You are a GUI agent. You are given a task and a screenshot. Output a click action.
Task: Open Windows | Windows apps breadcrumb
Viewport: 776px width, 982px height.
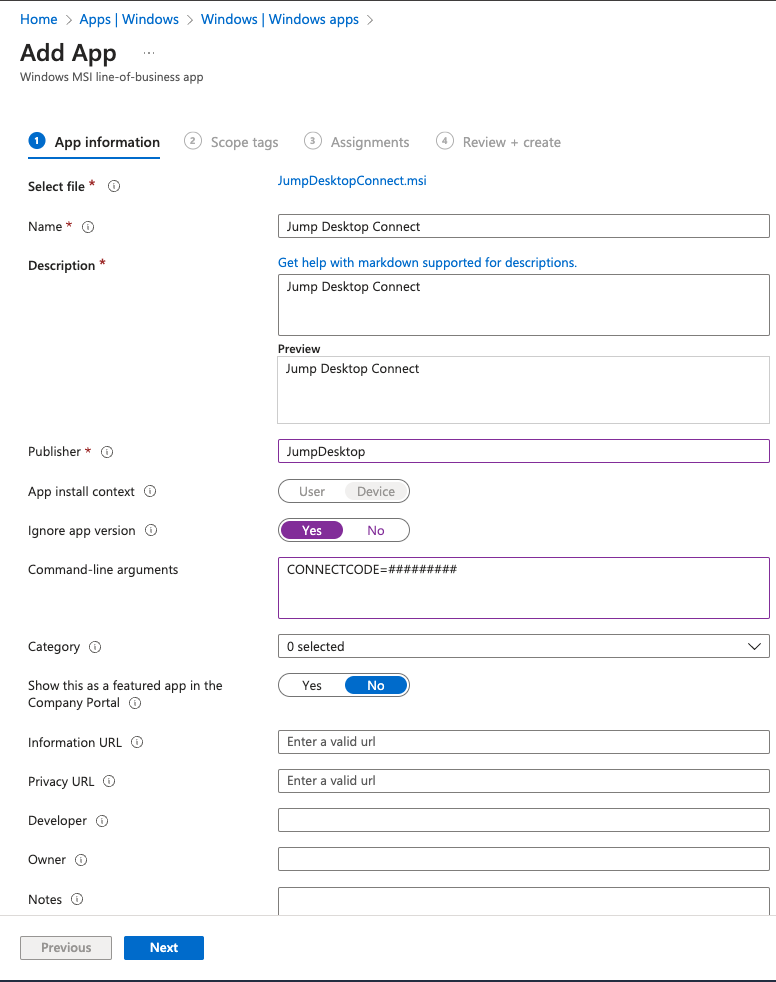[280, 19]
